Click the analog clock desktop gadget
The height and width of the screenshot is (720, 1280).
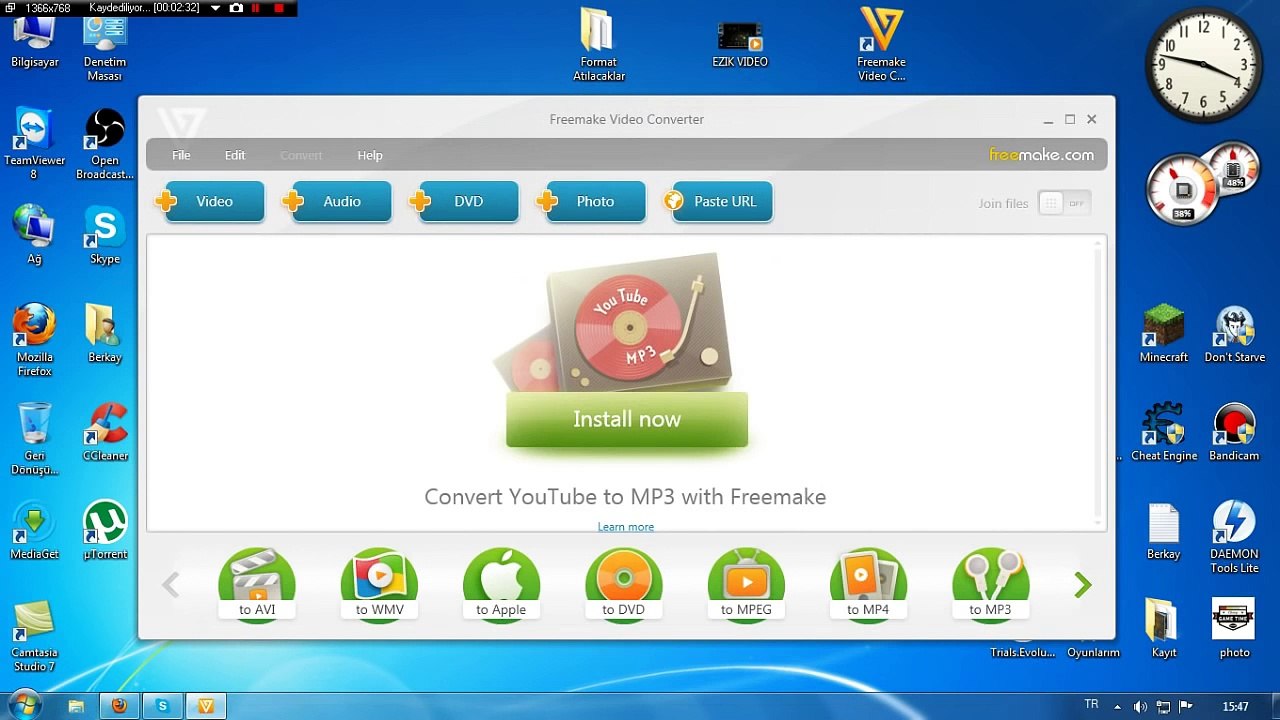coord(1202,67)
